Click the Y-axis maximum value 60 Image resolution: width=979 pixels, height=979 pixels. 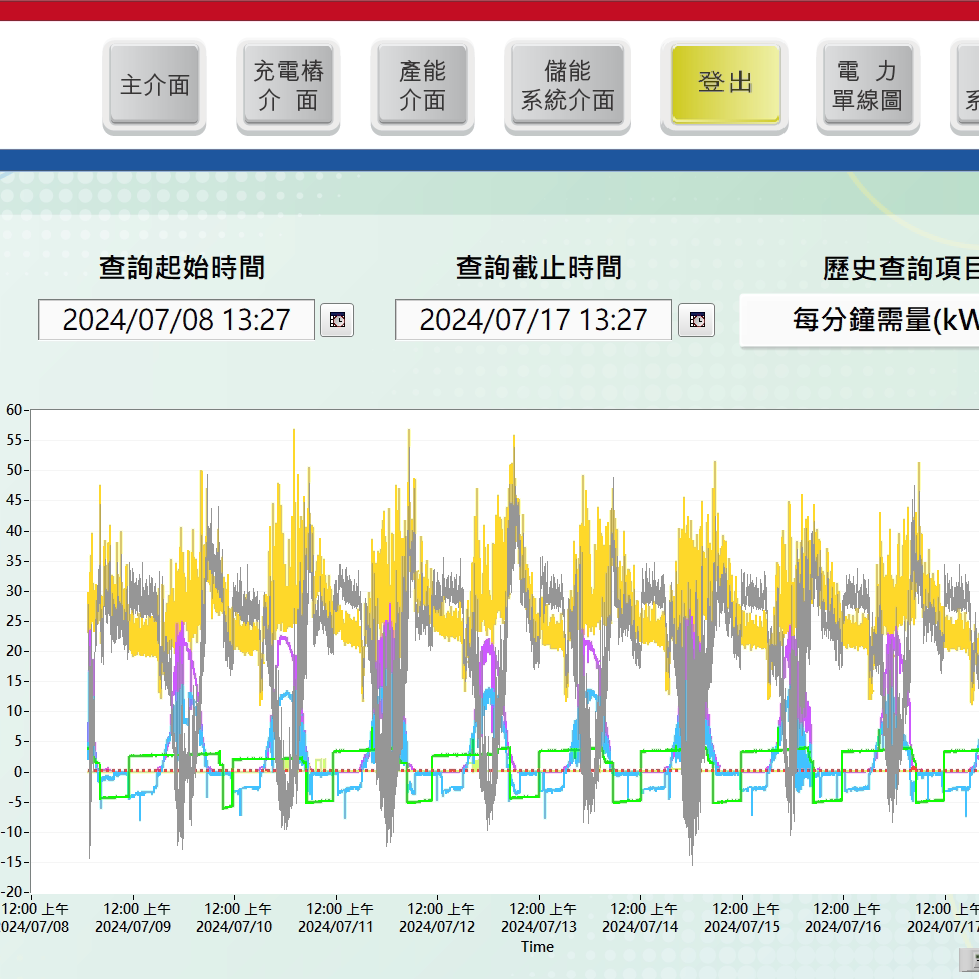click(x=14, y=410)
